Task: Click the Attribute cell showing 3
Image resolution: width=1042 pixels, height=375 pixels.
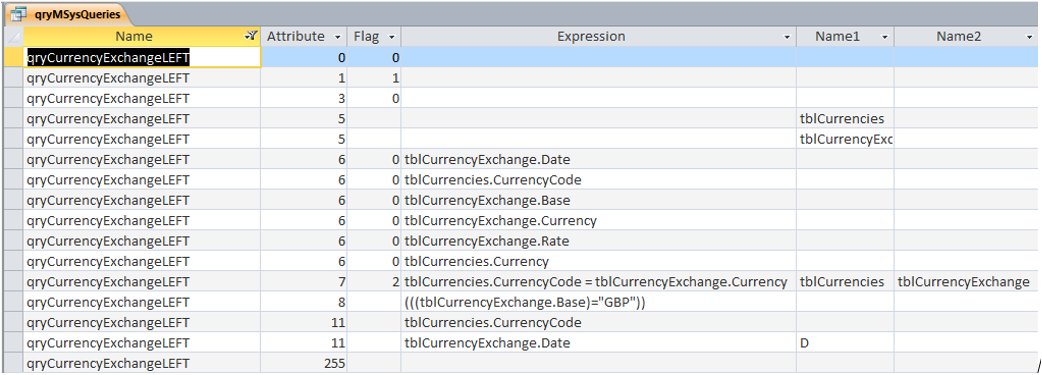Action: (x=304, y=98)
